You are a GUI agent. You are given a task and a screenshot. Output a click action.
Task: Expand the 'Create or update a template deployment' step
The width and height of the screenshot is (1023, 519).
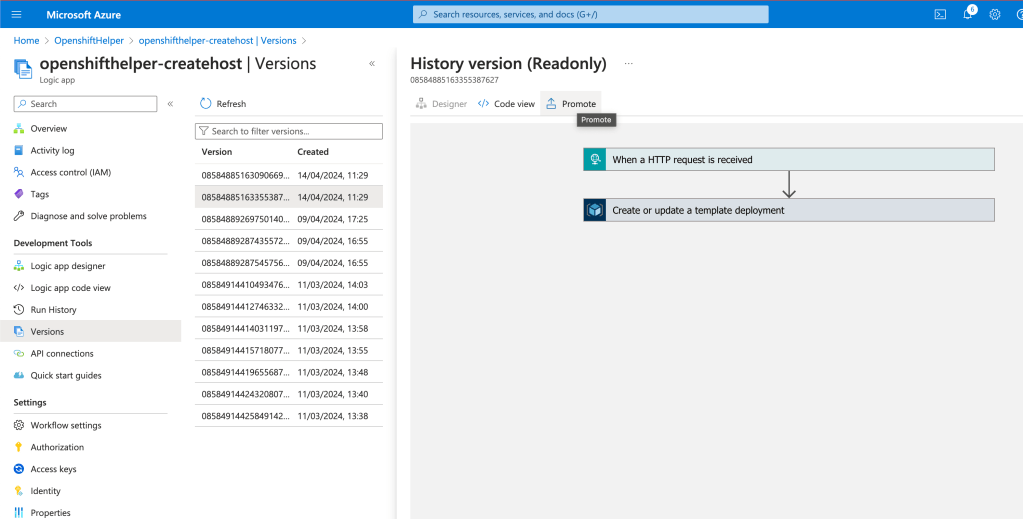(x=789, y=210)
